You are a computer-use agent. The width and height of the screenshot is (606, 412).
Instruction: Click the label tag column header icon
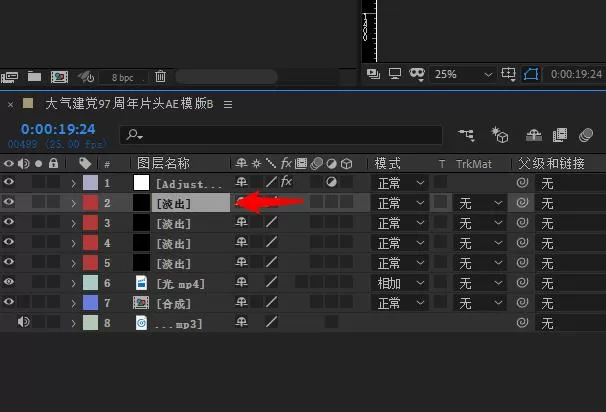(85, 163)
